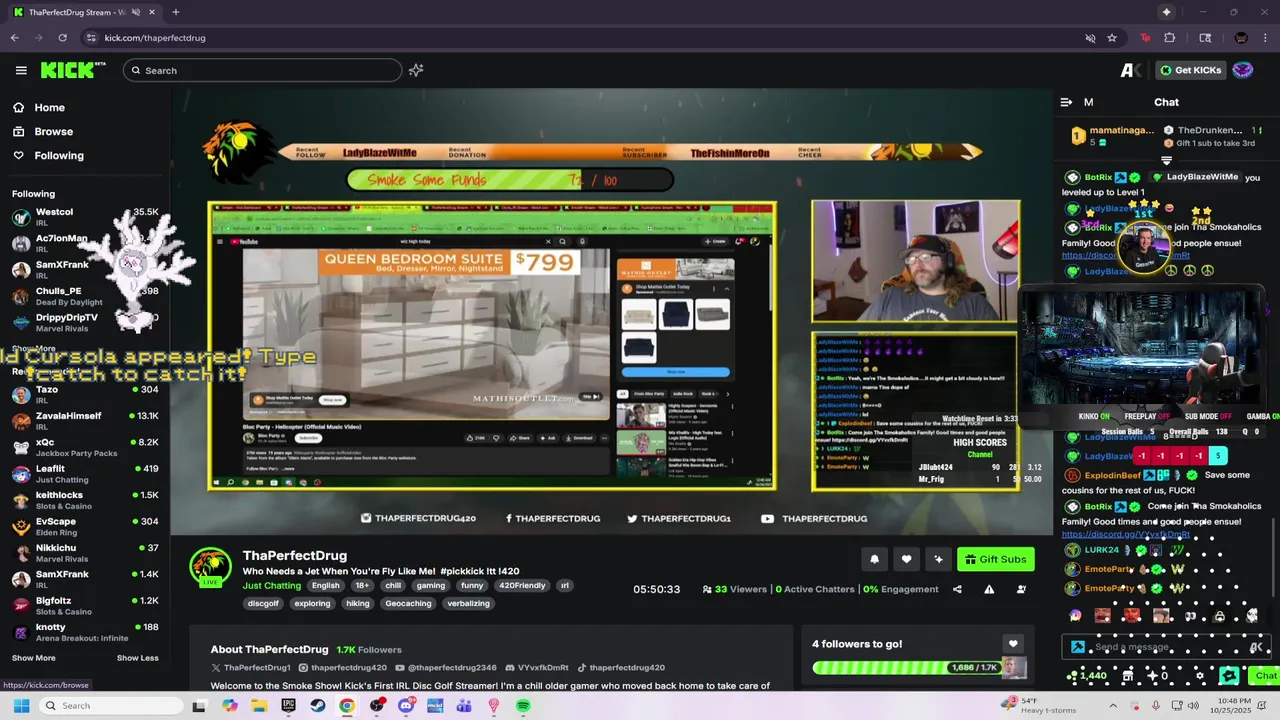Open the 1,440 channel points balance
1280x720 pixels.
[1087, 676]
